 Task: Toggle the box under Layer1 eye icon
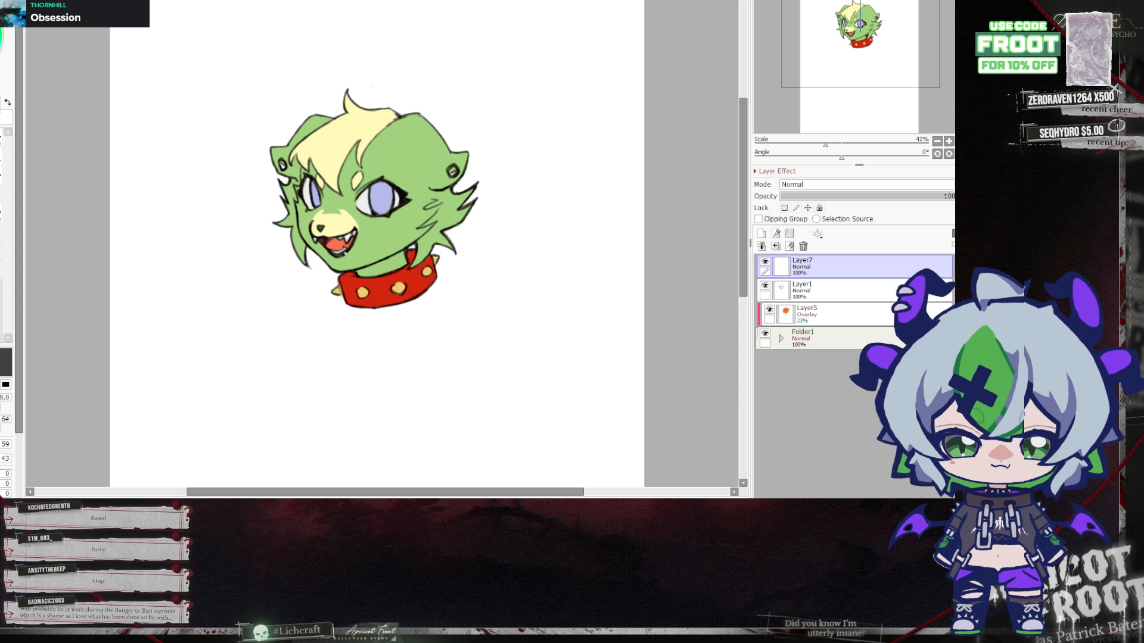765,296
